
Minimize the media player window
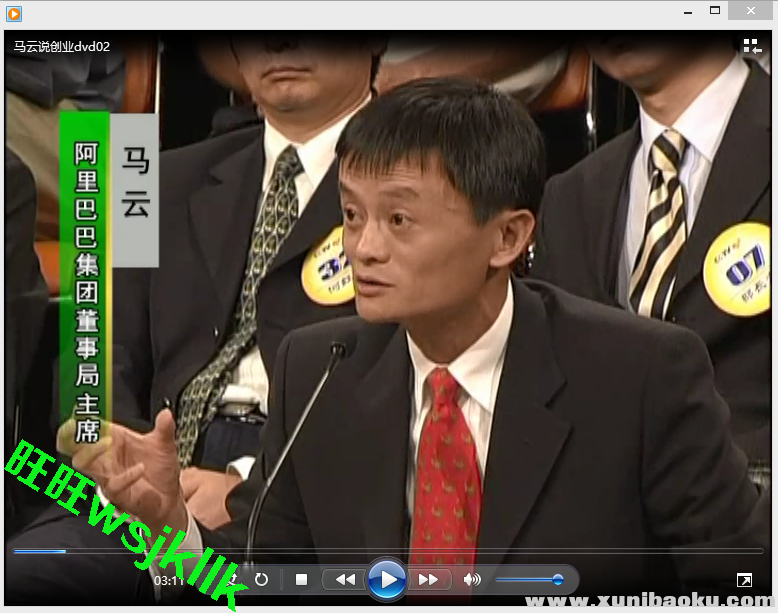[686, 11]
